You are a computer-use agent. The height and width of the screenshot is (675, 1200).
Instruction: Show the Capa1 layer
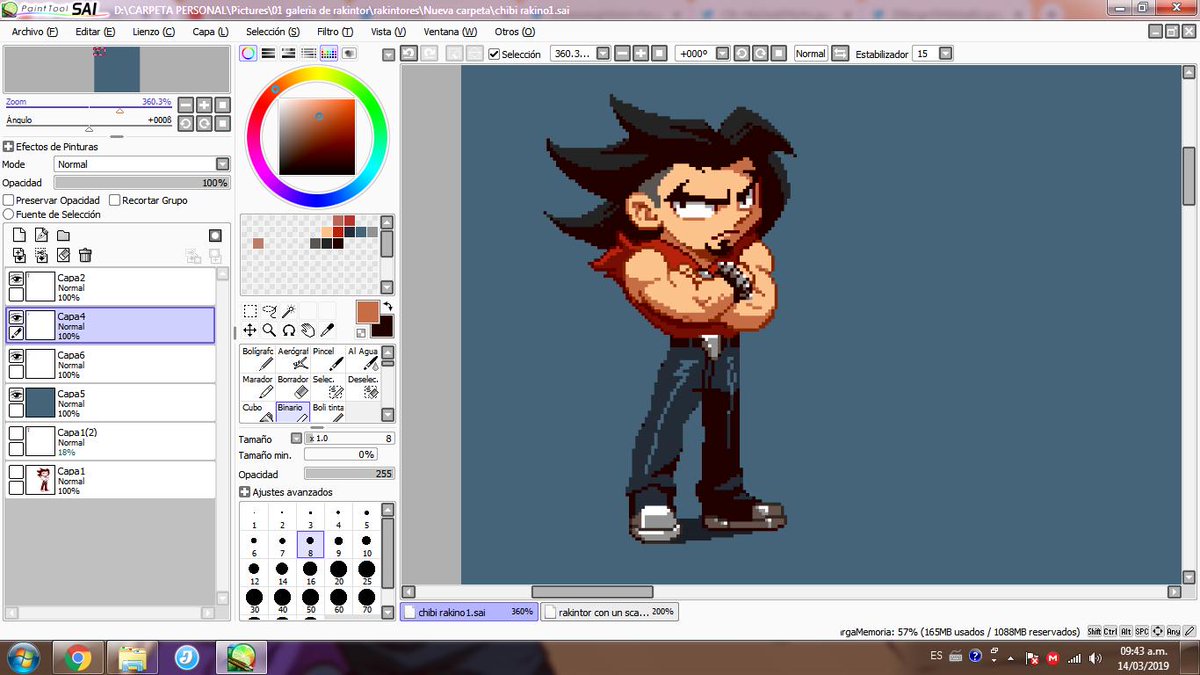16,472
